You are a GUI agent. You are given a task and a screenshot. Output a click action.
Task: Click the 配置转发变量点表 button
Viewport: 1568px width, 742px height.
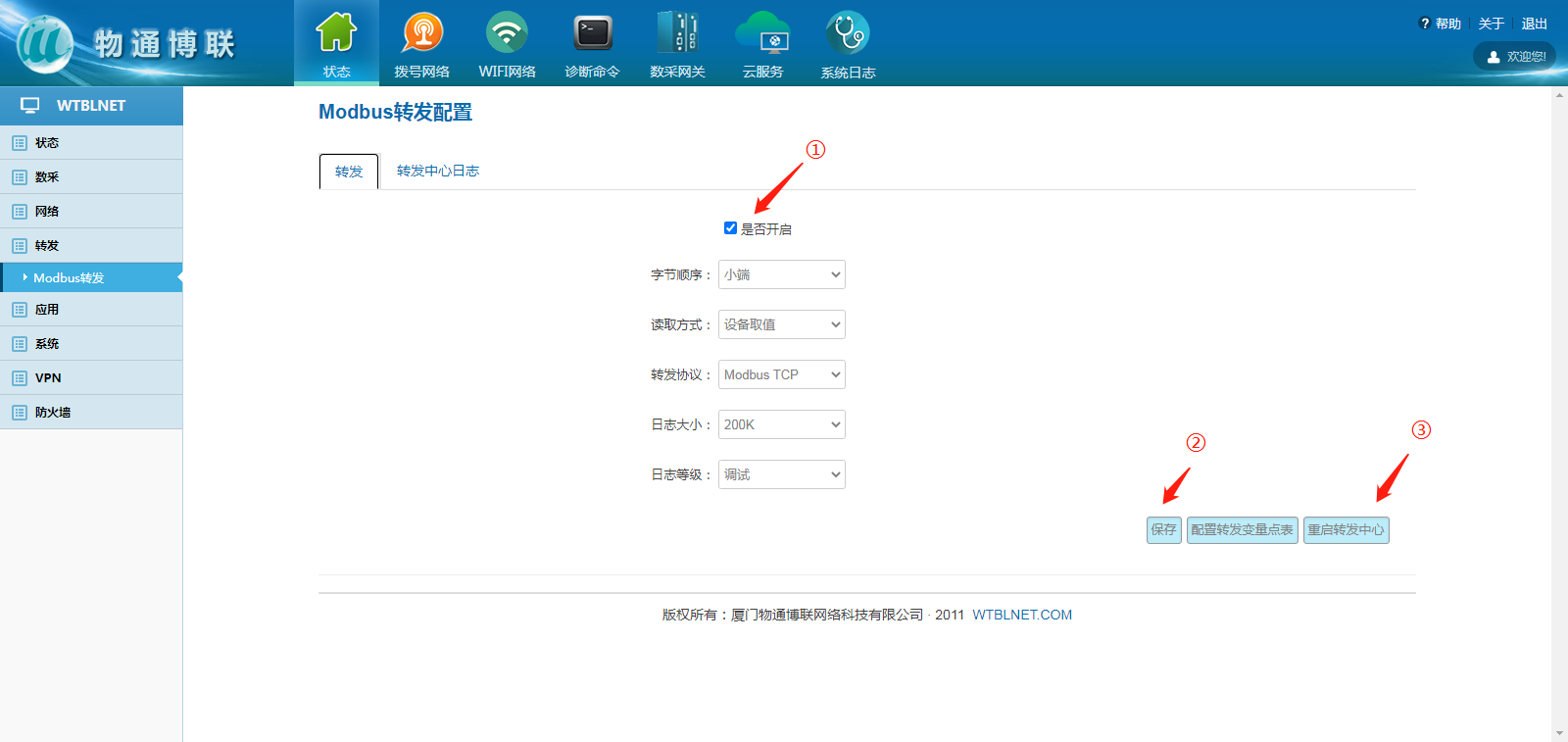click(x=1242, y=530)
